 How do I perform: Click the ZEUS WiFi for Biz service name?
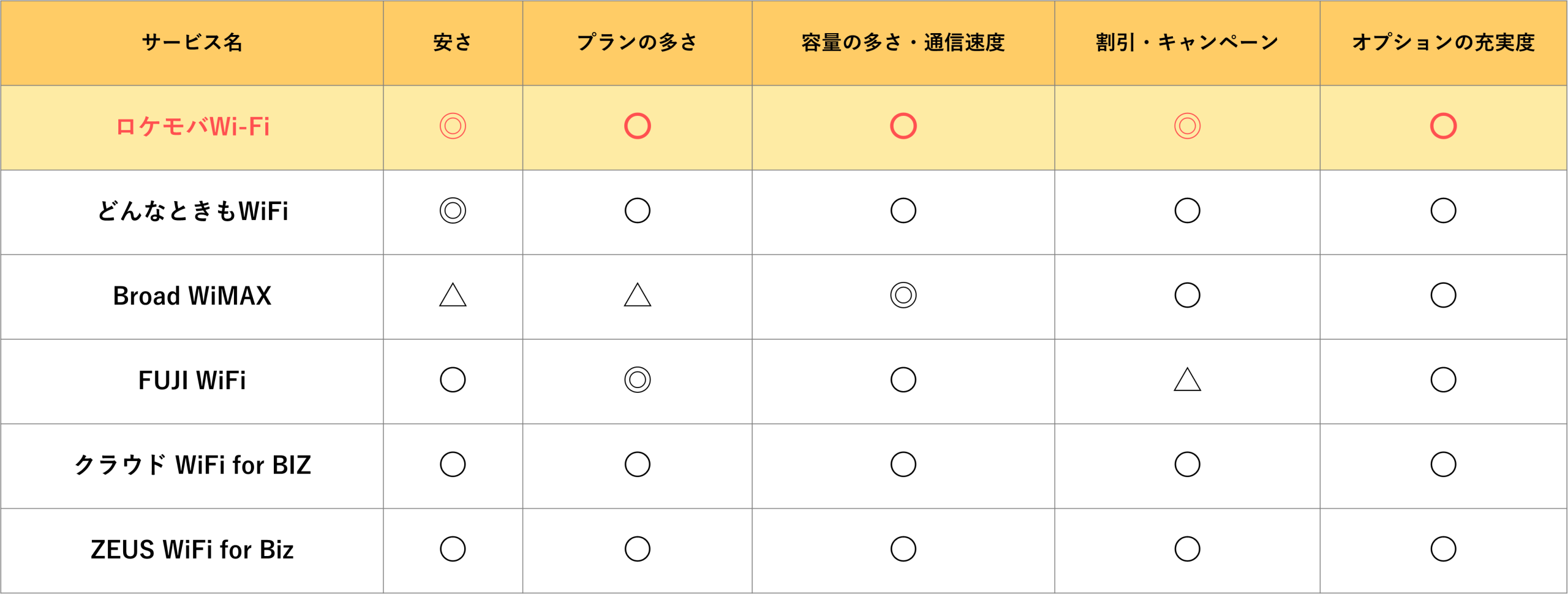192,550
